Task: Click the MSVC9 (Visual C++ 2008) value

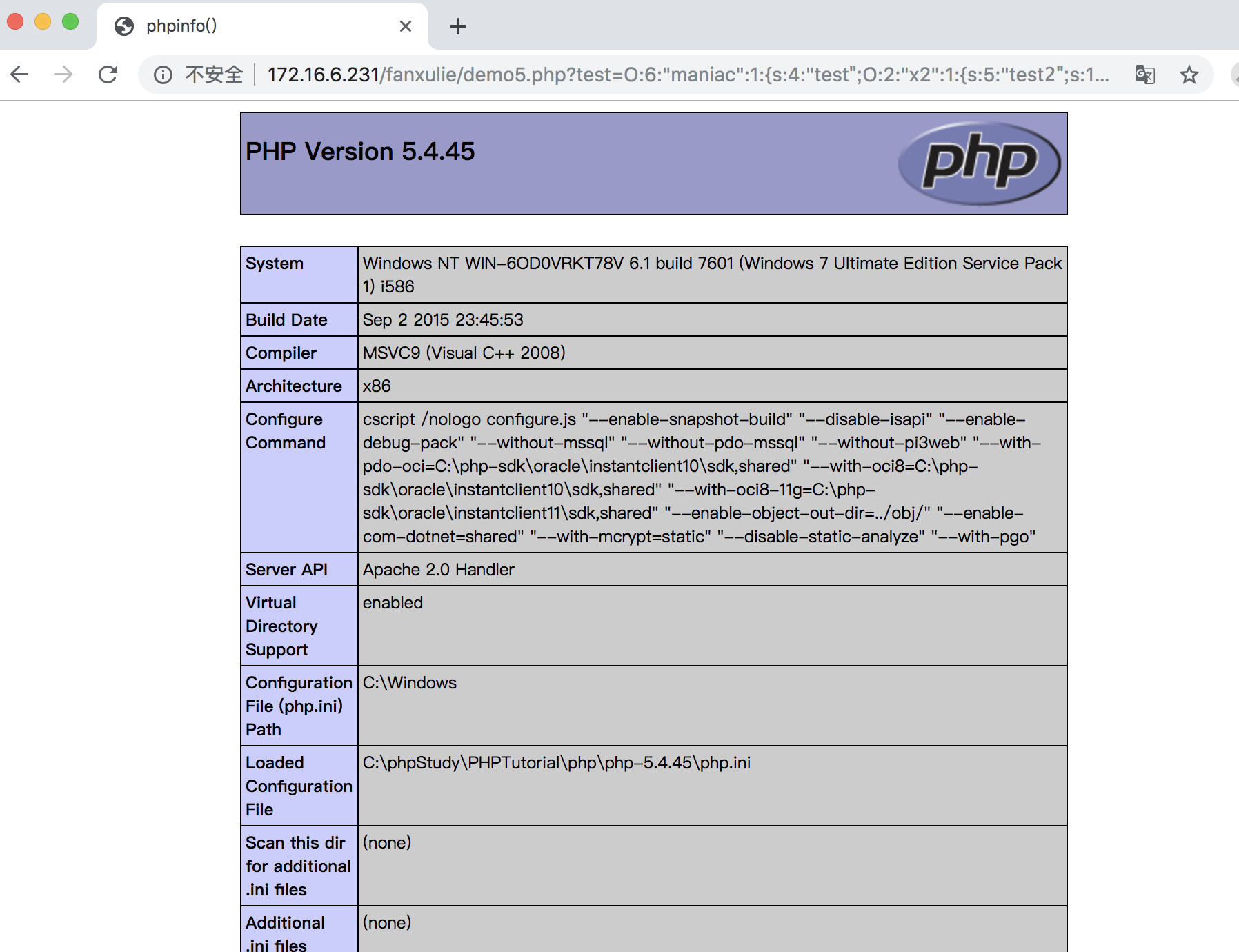Action: (464, 353)
